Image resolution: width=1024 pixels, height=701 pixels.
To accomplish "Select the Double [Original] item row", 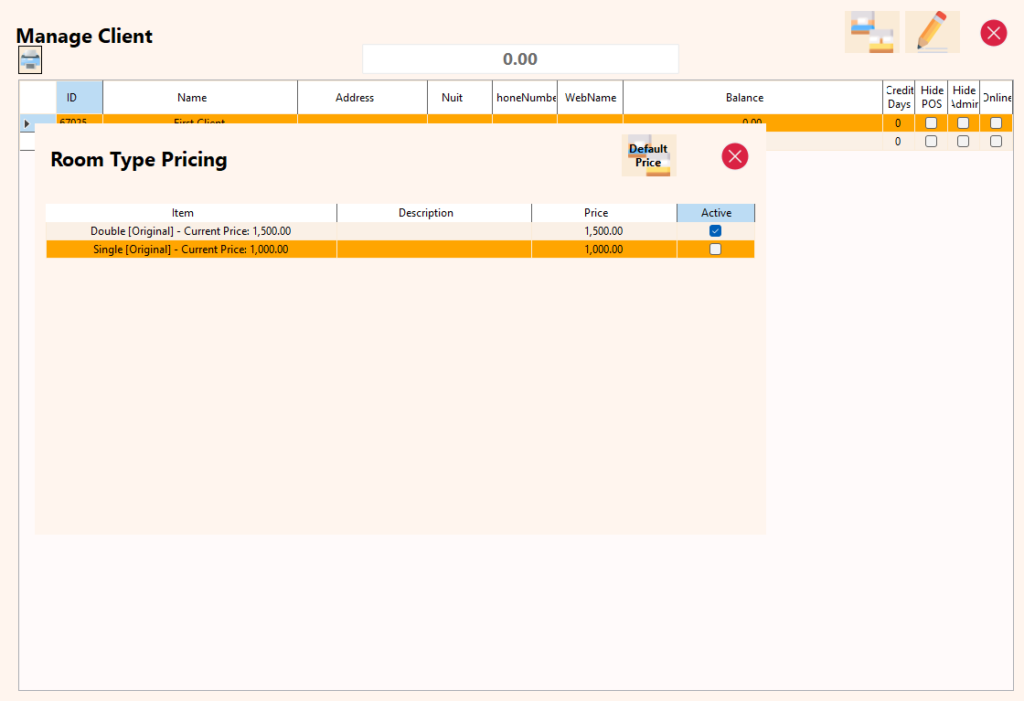I will pyautogui.click(x=190, y=231).
